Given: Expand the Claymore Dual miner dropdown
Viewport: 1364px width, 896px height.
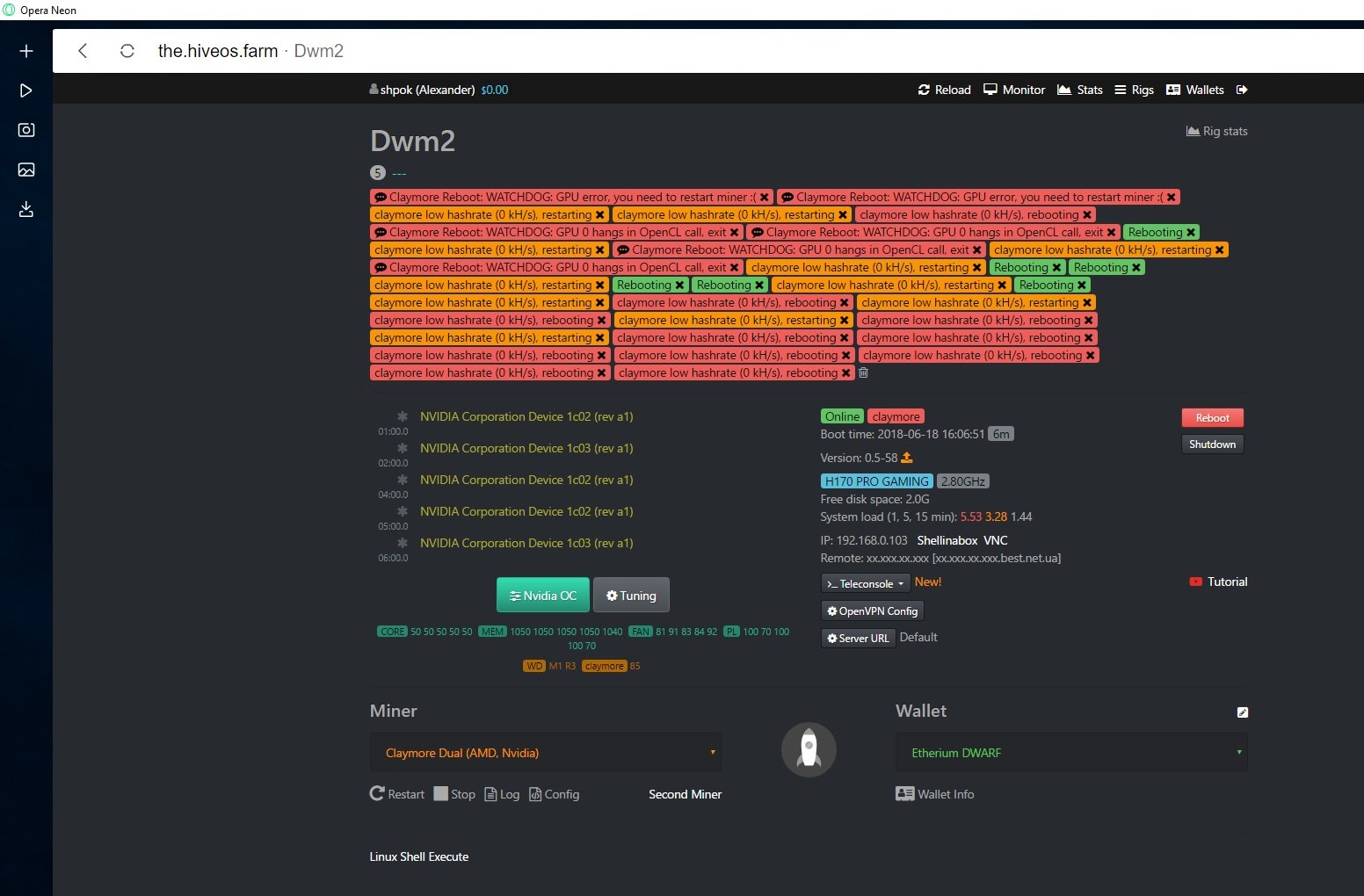Looking at the screenshot, I should (546, 753).
